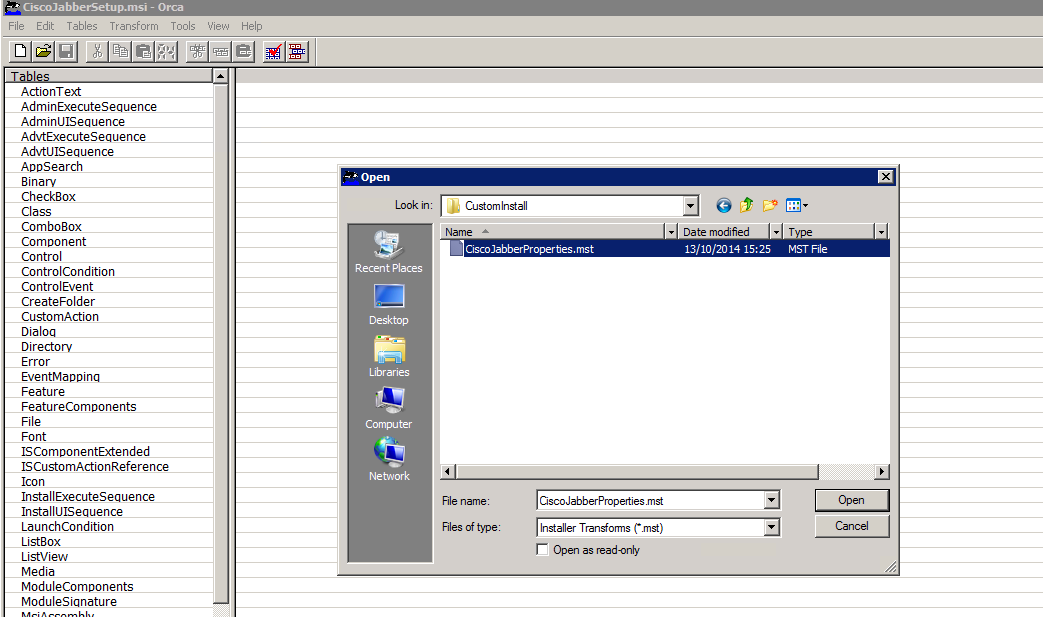Open the Tools menu
The width and height of the screenshot is (1043, 617).
point(183,26)
